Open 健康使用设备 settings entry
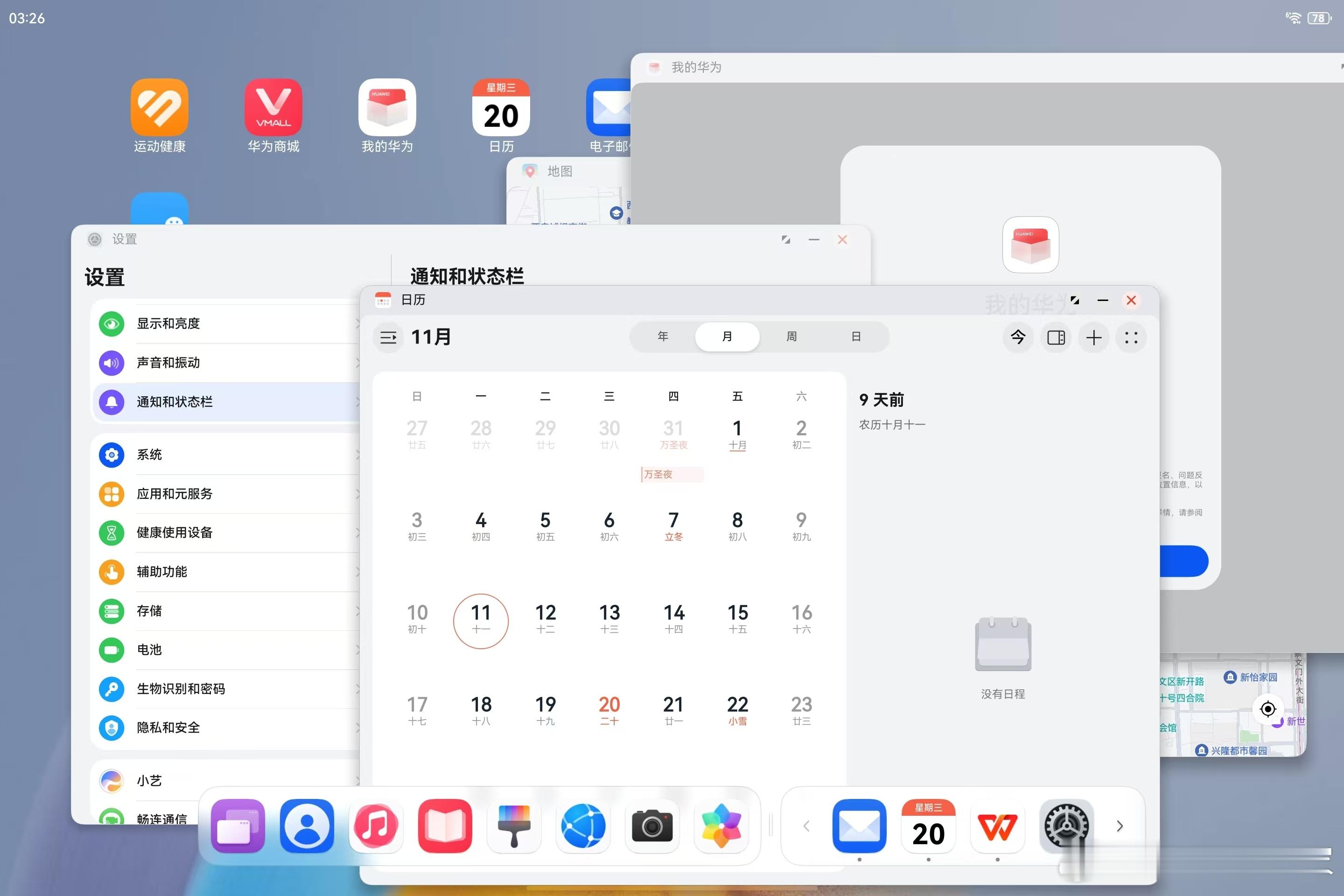 (226, 532)
